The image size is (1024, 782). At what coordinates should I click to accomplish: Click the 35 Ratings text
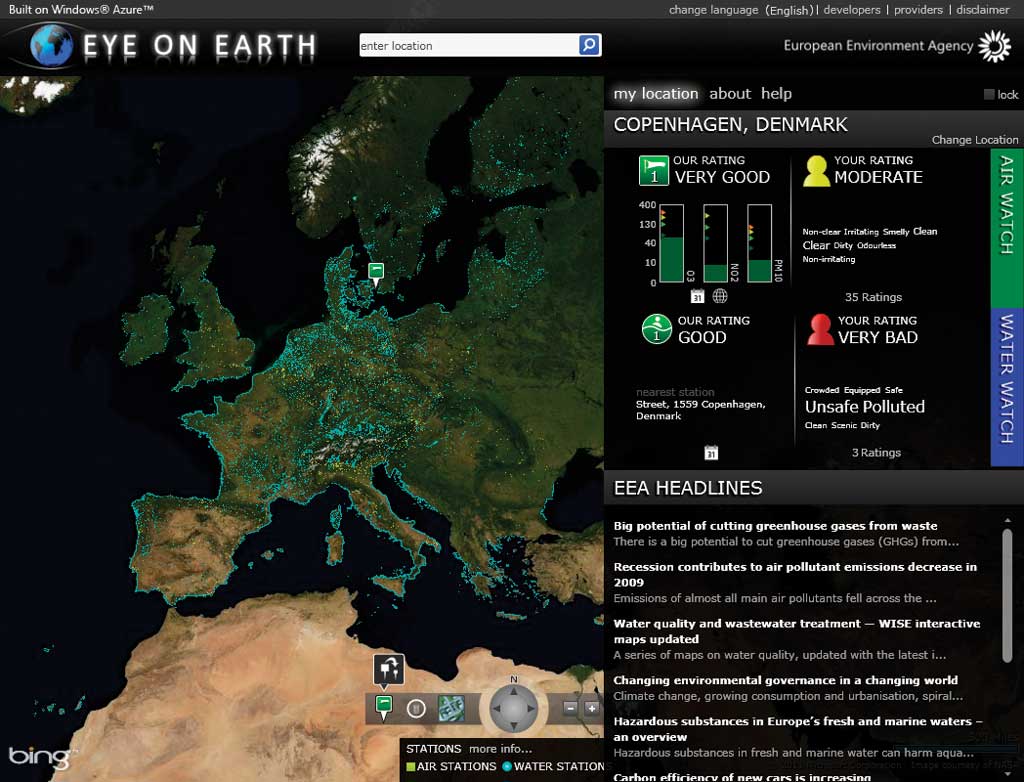pos(873,297)
